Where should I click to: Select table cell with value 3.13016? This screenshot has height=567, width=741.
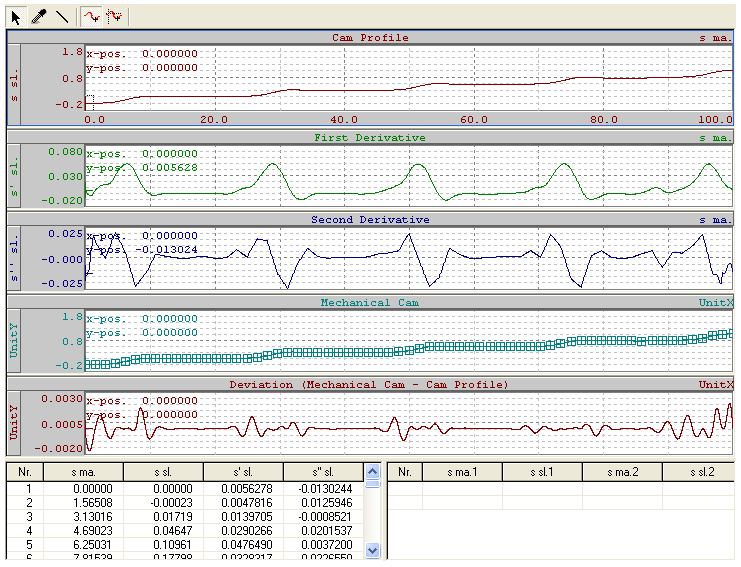click(83, 517)
